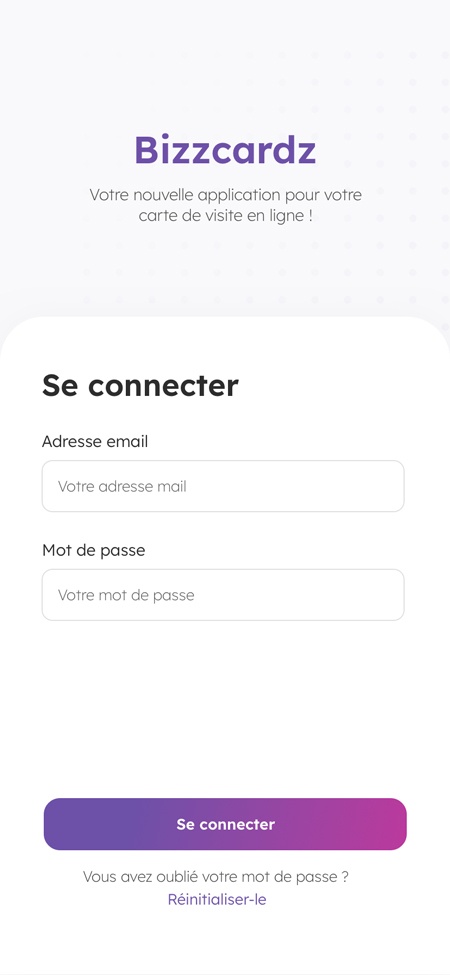Reset password via the purple link
This screenshot has height=975, width=450.
(217, 900)
